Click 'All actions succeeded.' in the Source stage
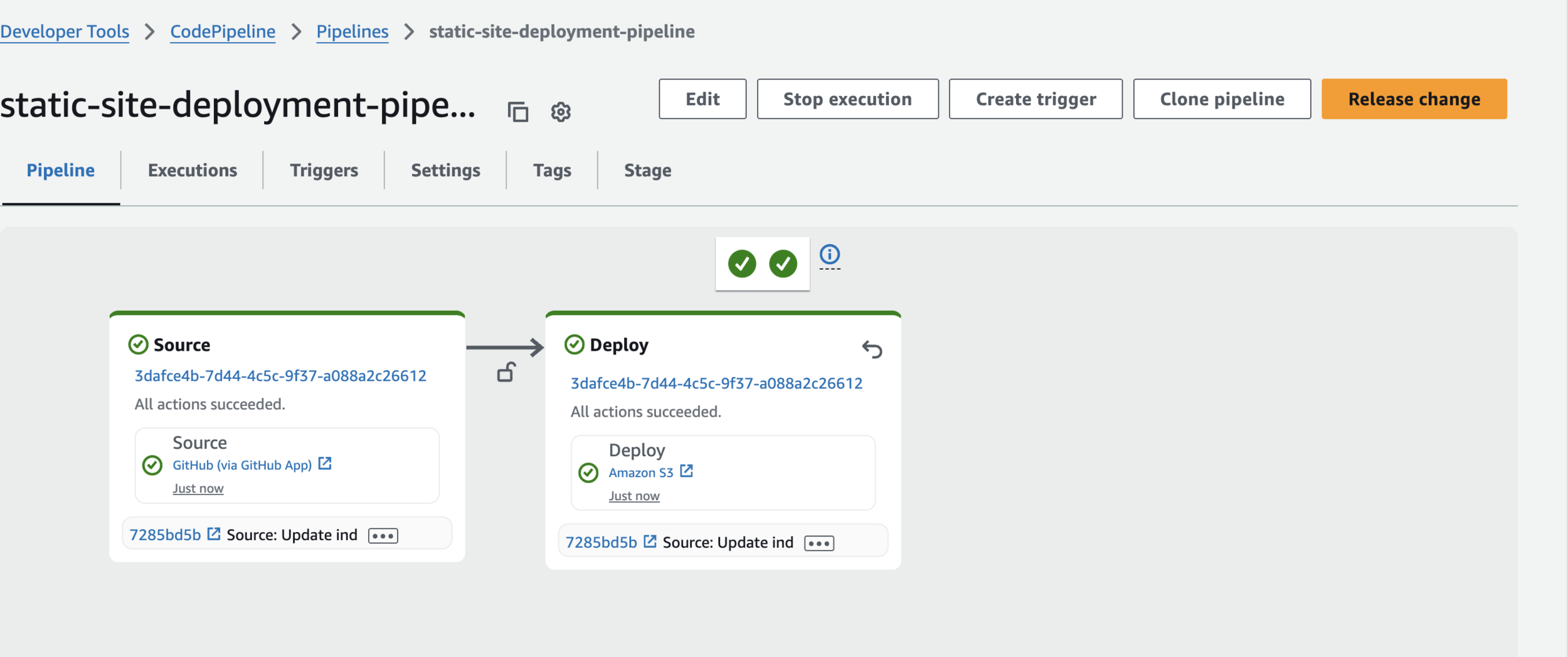The width and height of the screenshot is (1568, 657). tap(210, 404)
